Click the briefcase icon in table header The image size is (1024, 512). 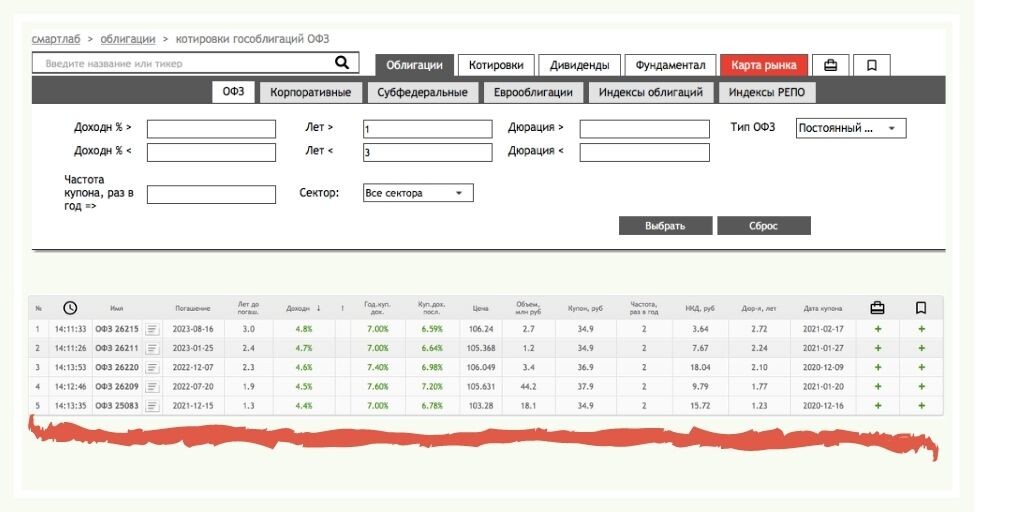[878, 308]
